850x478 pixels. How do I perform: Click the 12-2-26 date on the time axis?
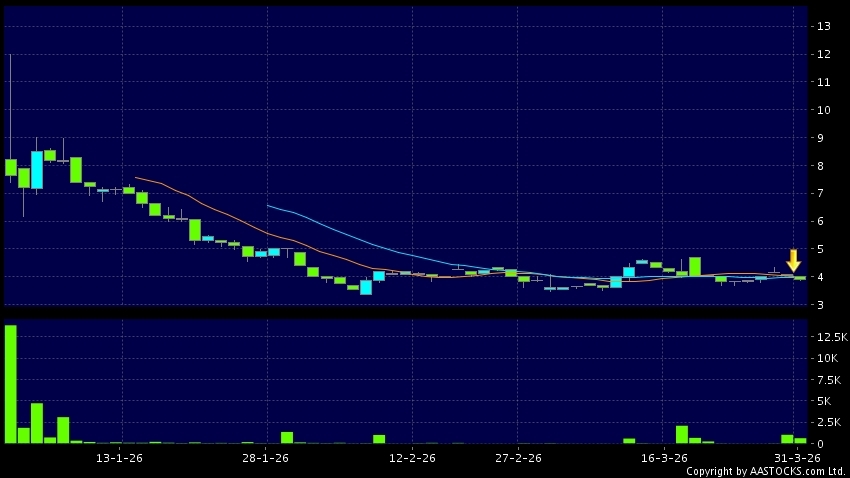411,458
